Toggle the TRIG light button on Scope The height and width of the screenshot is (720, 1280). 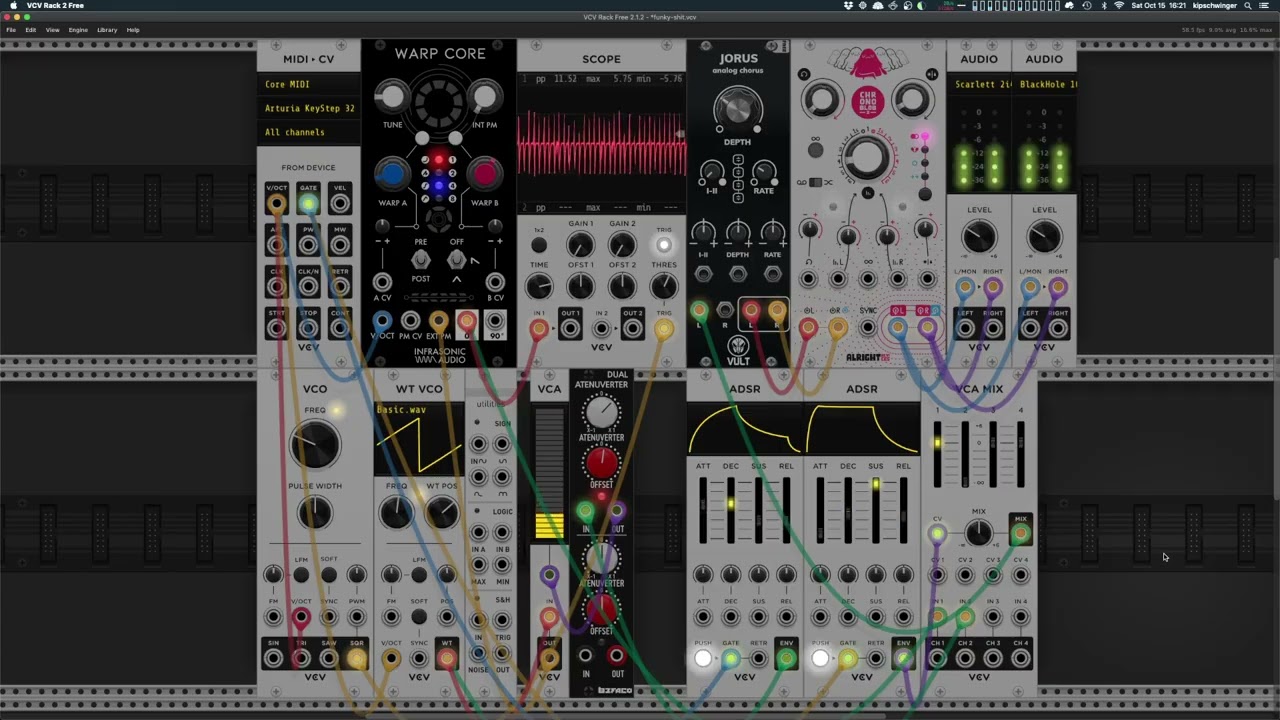664,245
